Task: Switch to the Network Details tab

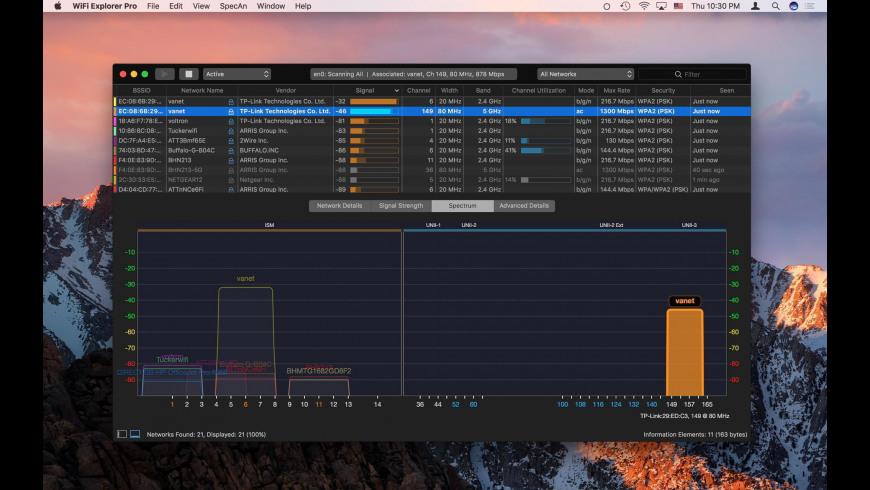Action: pos(339,206)
